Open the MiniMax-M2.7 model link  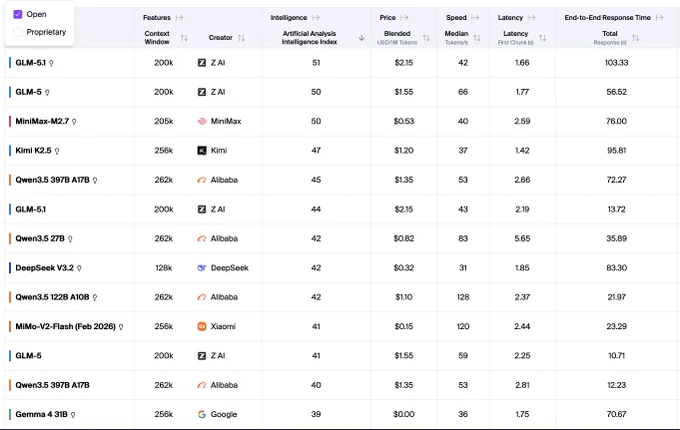[x=42, y=121]
